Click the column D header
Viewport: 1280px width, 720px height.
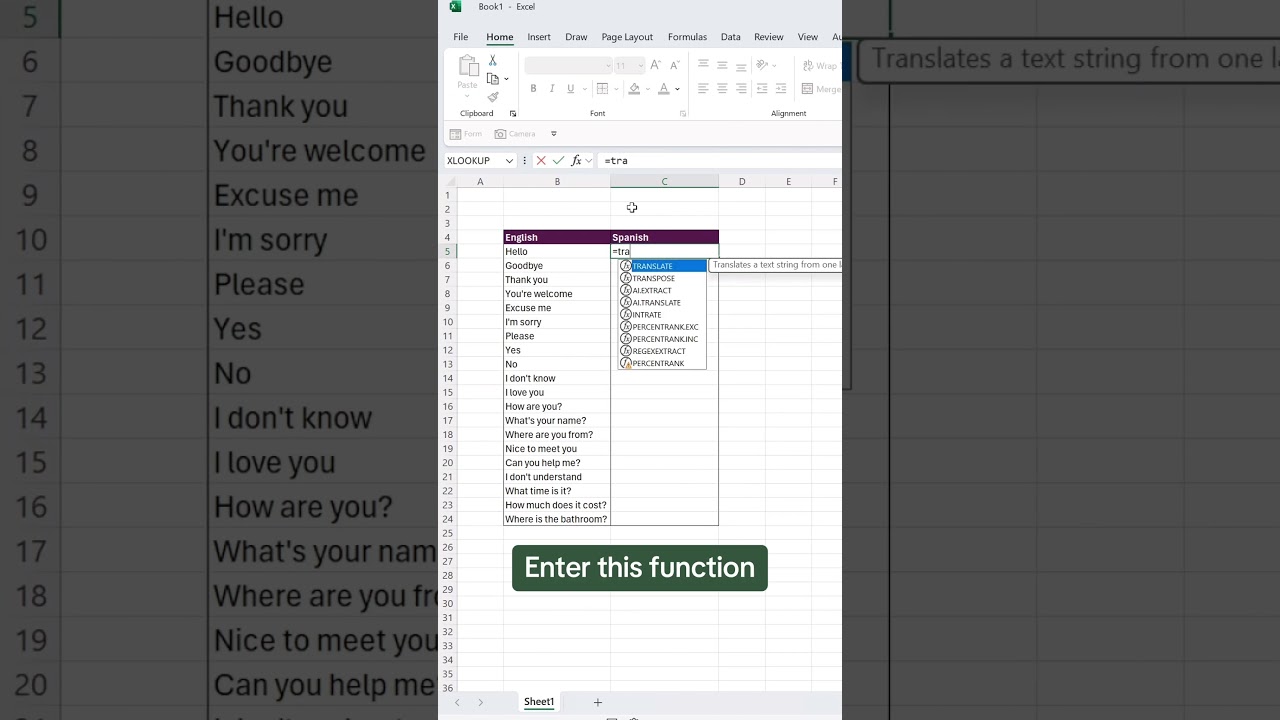click(742, 181)
